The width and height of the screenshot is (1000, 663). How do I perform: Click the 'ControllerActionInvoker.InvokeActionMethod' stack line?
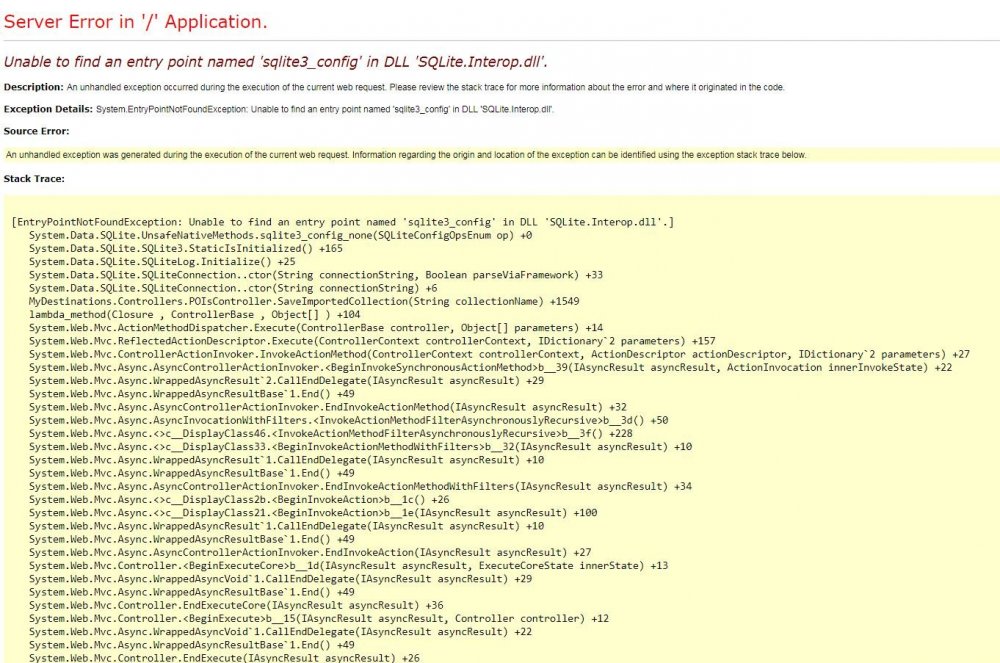[499, 354]
